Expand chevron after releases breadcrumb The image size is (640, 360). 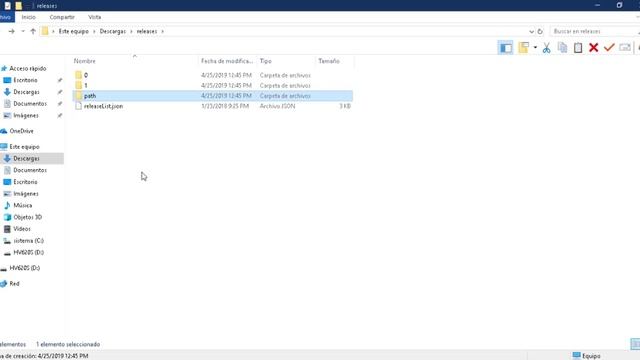[162, 31]
